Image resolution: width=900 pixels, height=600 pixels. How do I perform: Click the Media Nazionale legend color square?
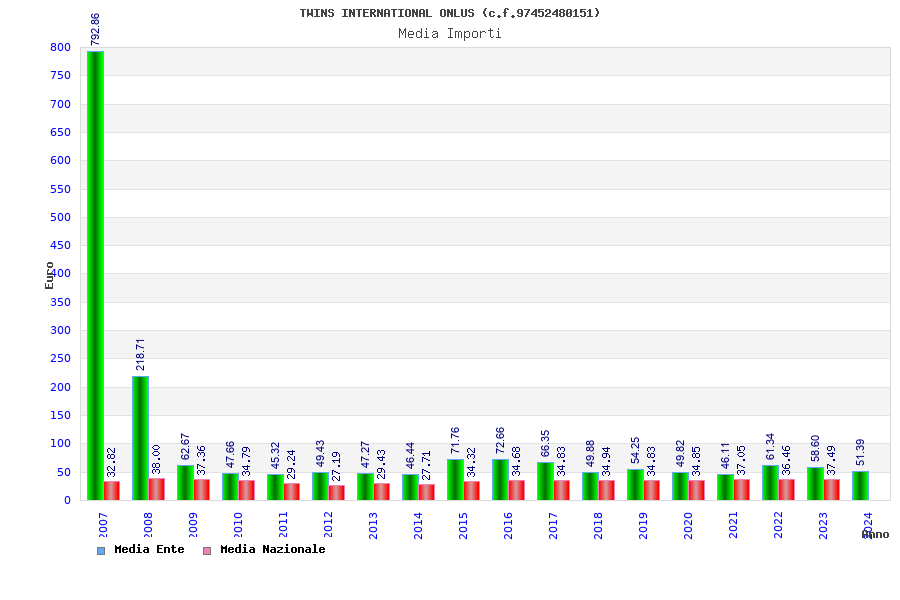coord(207,551)
